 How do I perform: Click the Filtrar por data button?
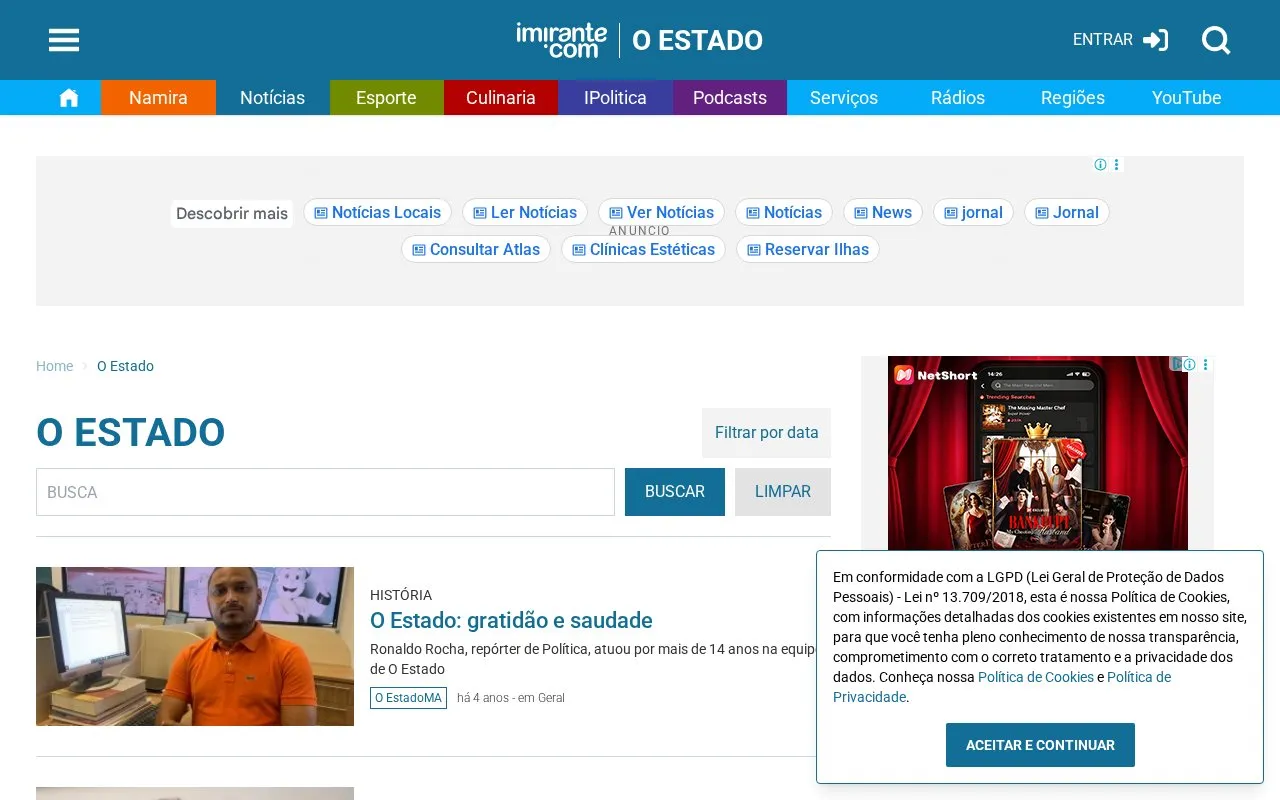coord(766,433)
